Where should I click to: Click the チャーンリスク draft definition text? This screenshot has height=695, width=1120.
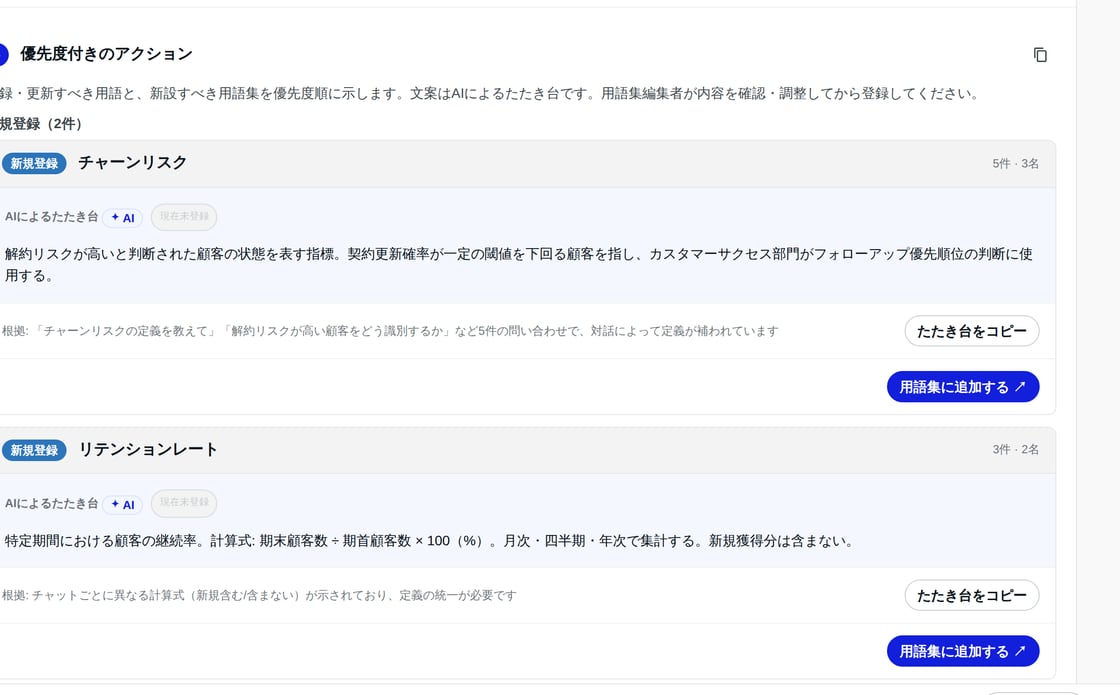click(519, 264)
